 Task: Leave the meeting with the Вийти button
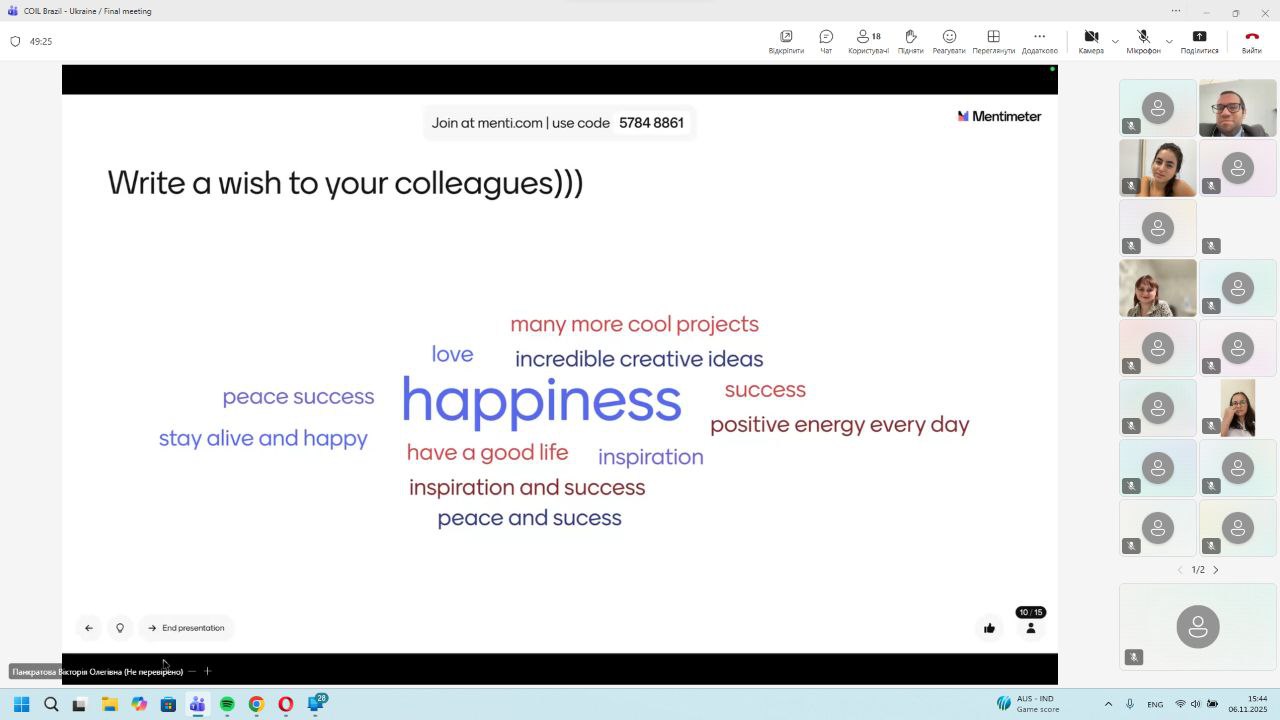(x=1251, y=37)
